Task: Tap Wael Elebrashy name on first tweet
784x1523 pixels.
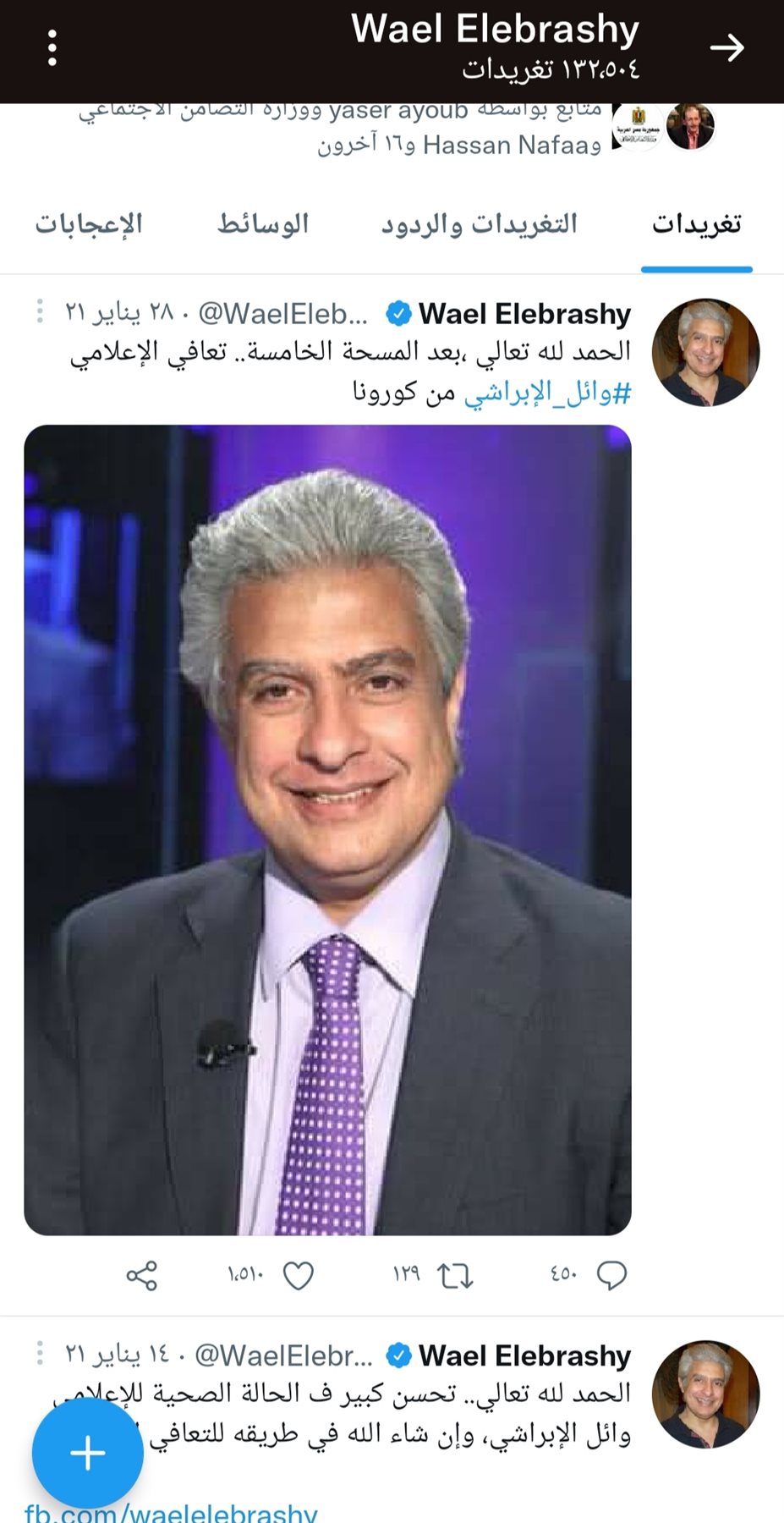Action: (524, 314)
